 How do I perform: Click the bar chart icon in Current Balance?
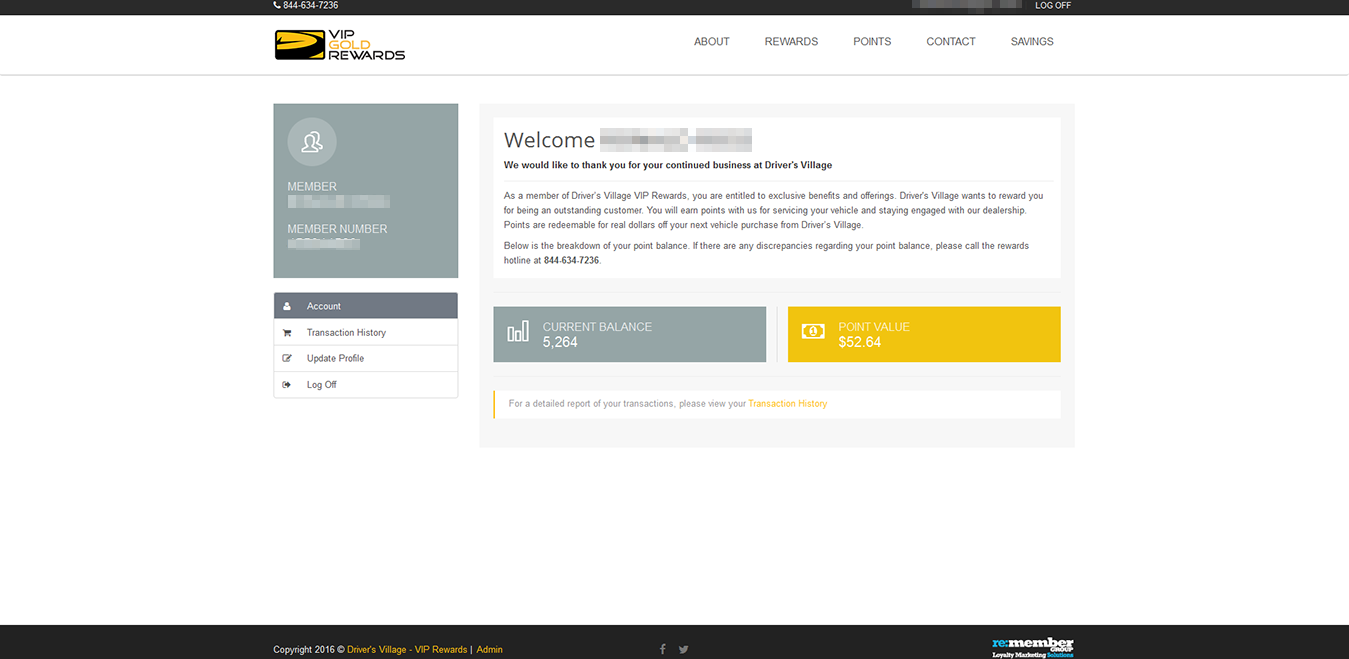518,332
